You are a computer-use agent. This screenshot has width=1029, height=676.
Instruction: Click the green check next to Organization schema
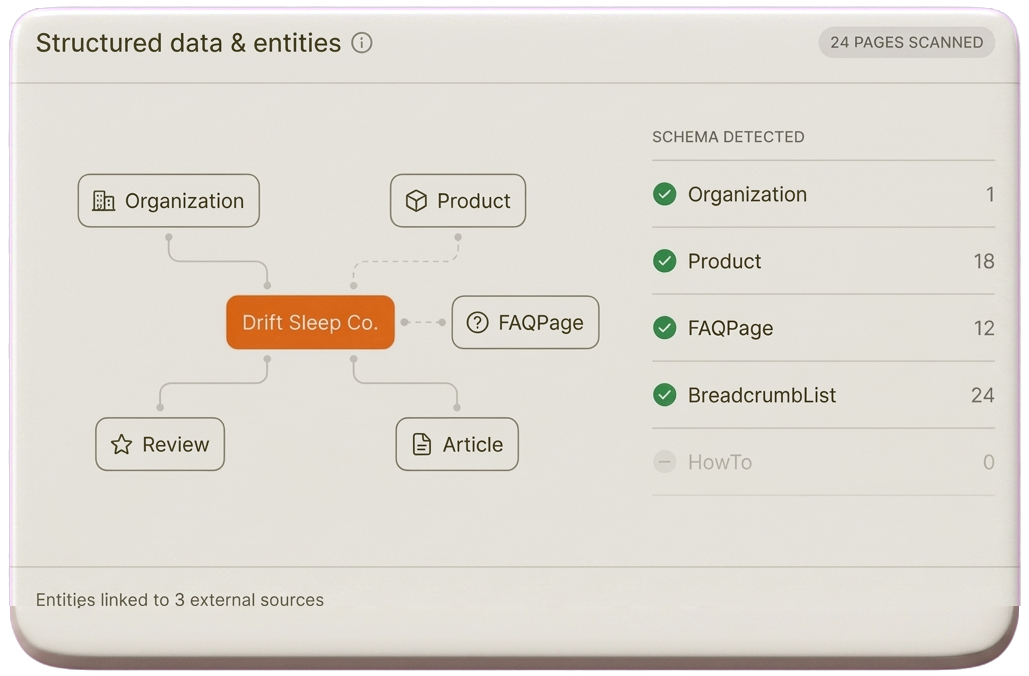click(x=665, y=194)
